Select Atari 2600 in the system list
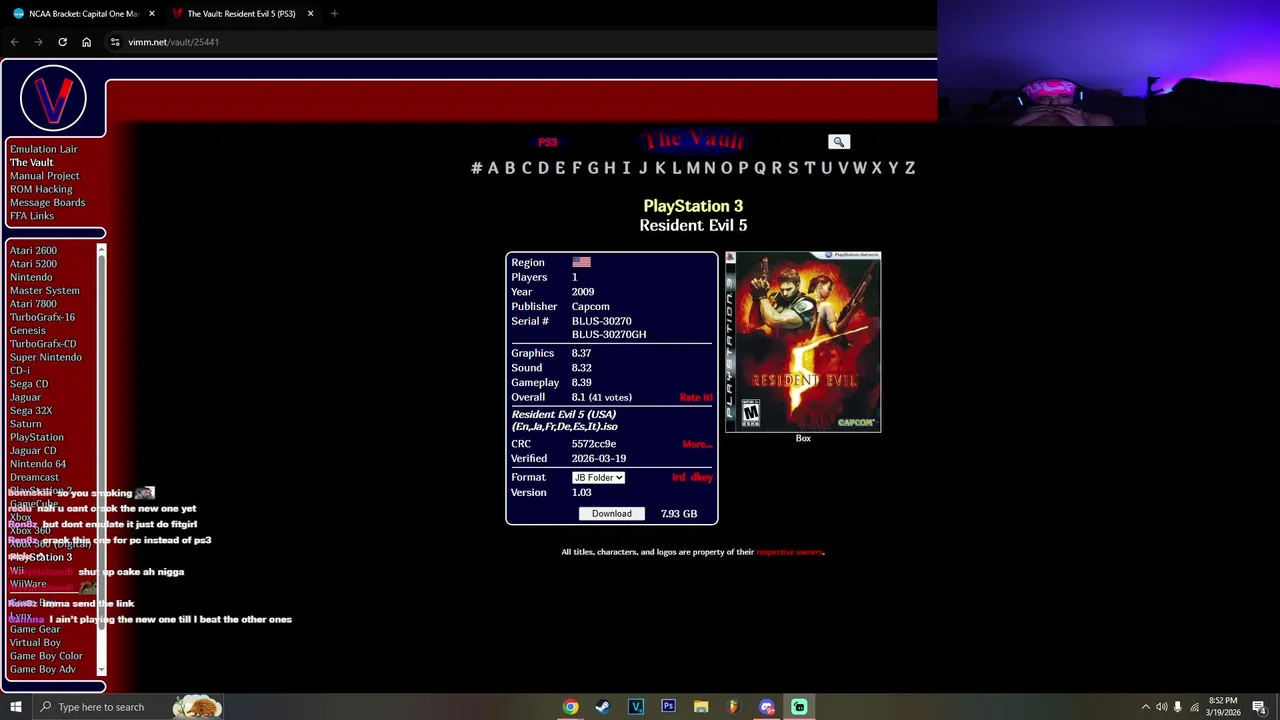 pyautogui.click(x=33, y=251)
